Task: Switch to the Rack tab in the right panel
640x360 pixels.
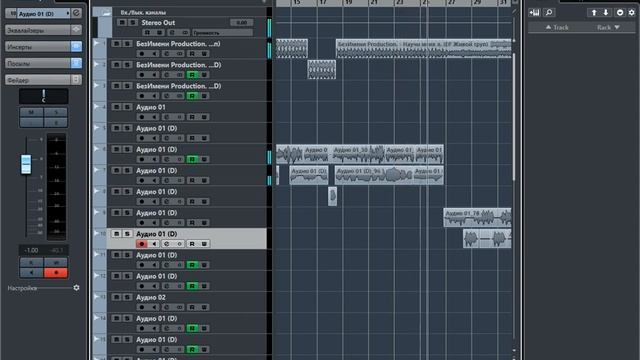Action: 608,27
